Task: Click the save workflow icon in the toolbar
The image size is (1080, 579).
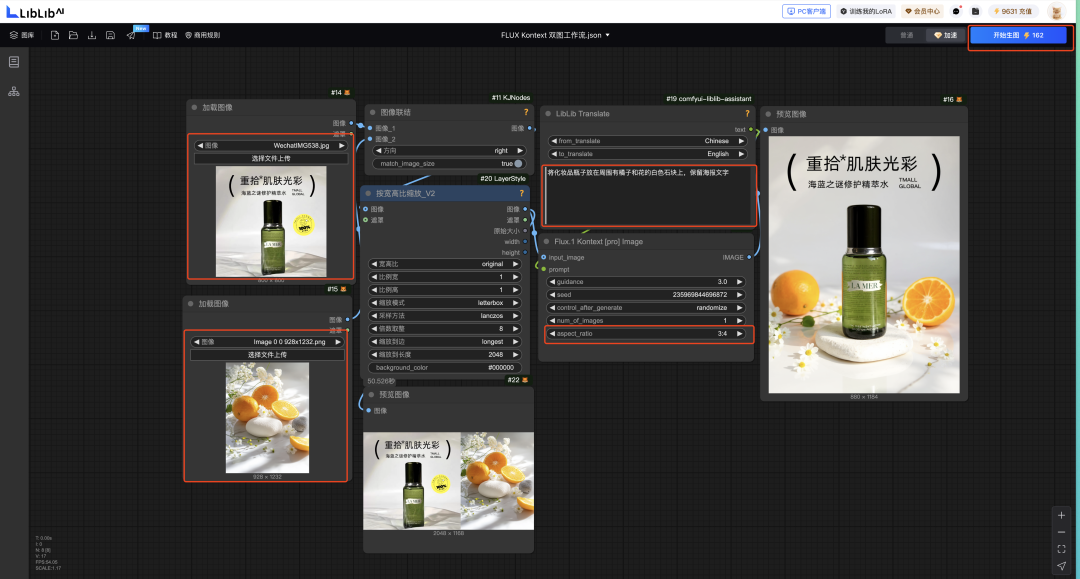Action: (x=110, y=35)
